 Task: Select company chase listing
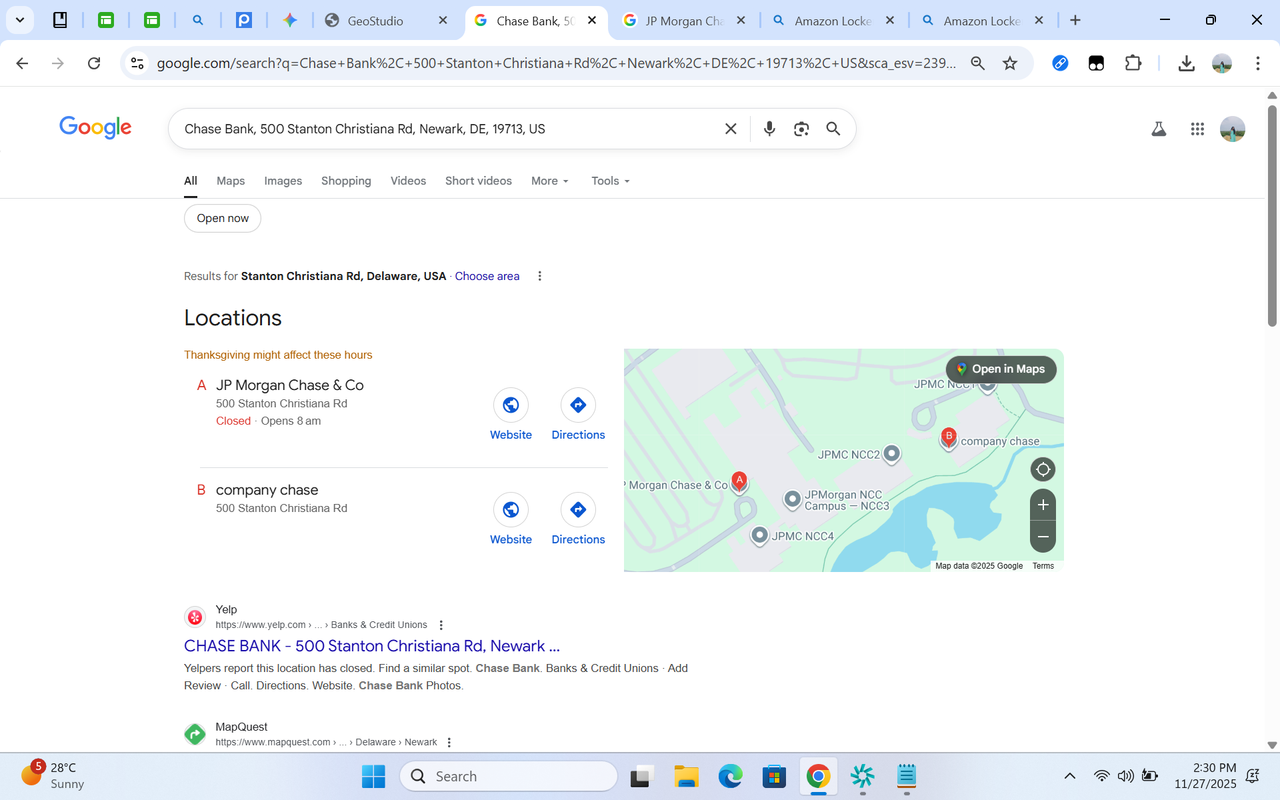pos(267,490)
